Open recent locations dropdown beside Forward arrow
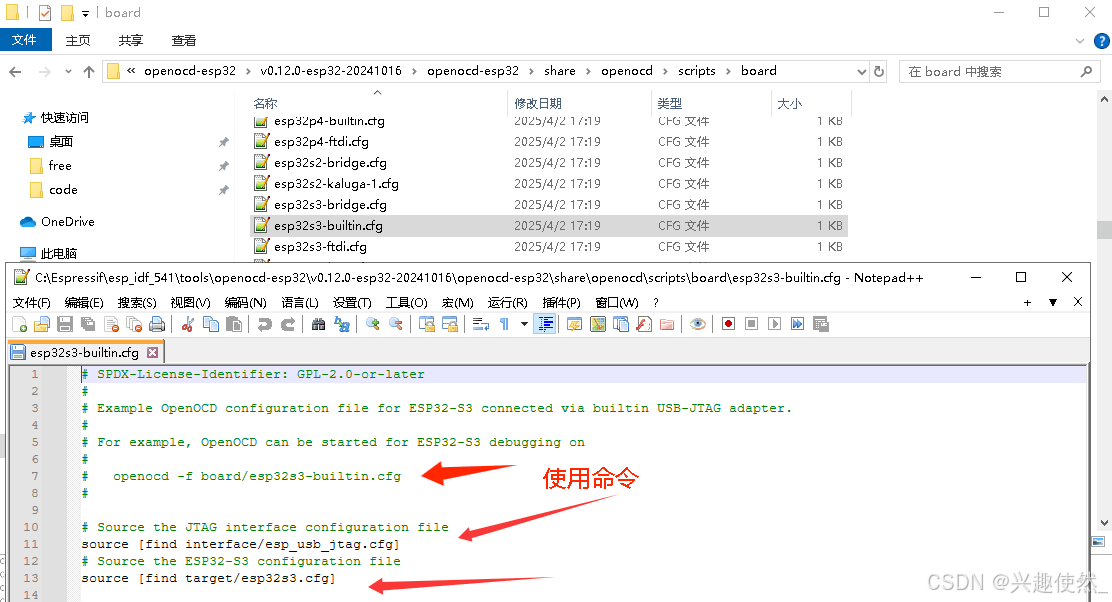The width and height of the screenshot is (1112, 602). click(x=68, y=72)
